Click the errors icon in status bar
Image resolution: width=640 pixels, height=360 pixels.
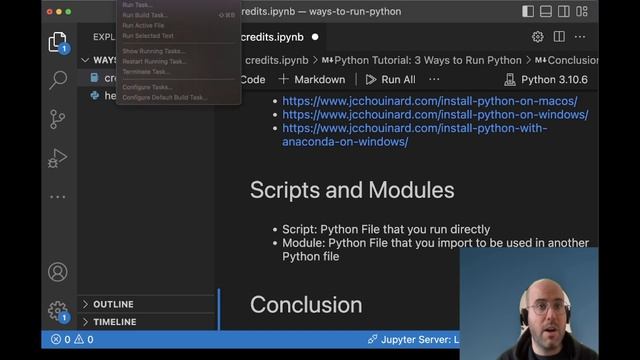coord(56,339)
